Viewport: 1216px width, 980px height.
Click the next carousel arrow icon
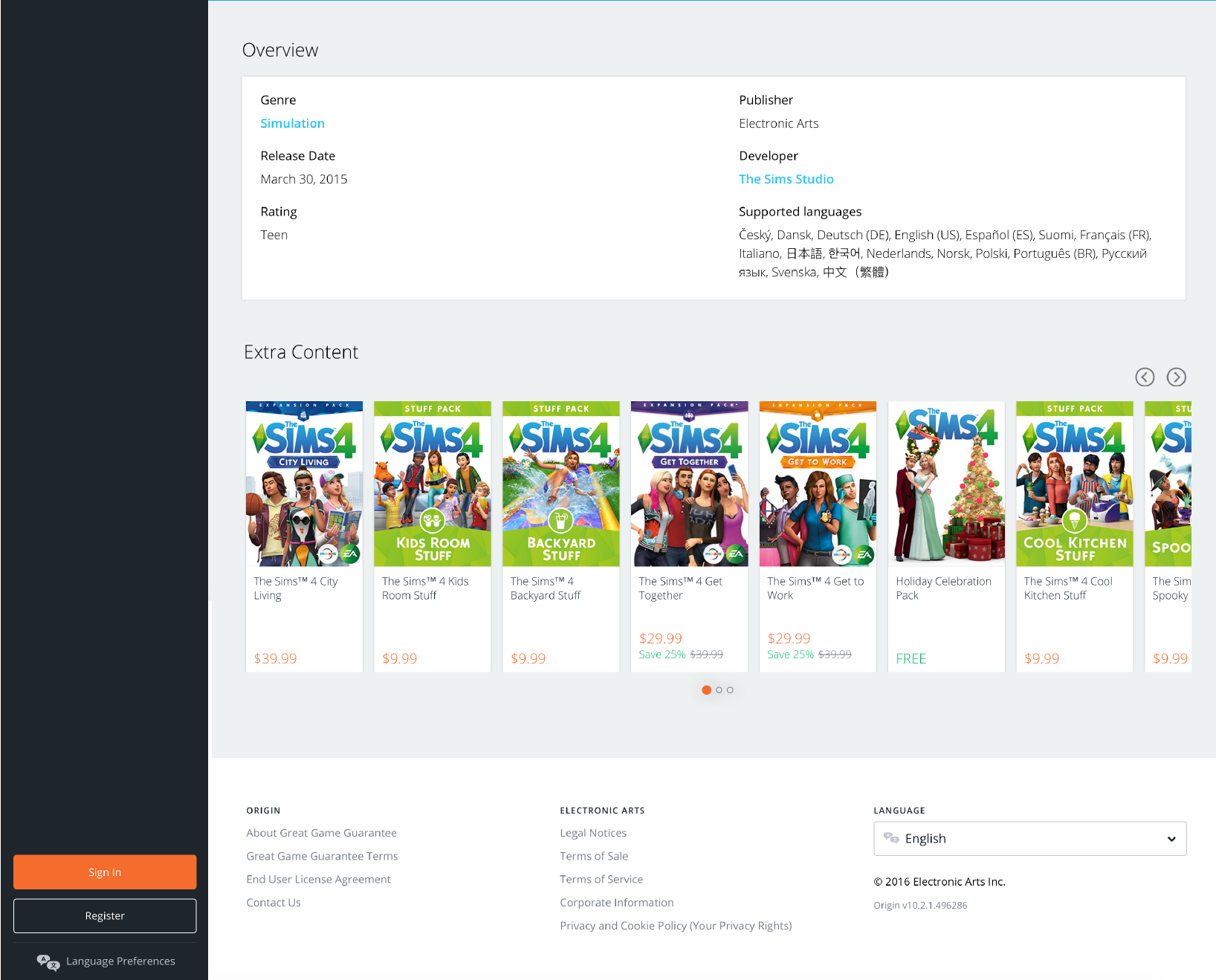1176,377
